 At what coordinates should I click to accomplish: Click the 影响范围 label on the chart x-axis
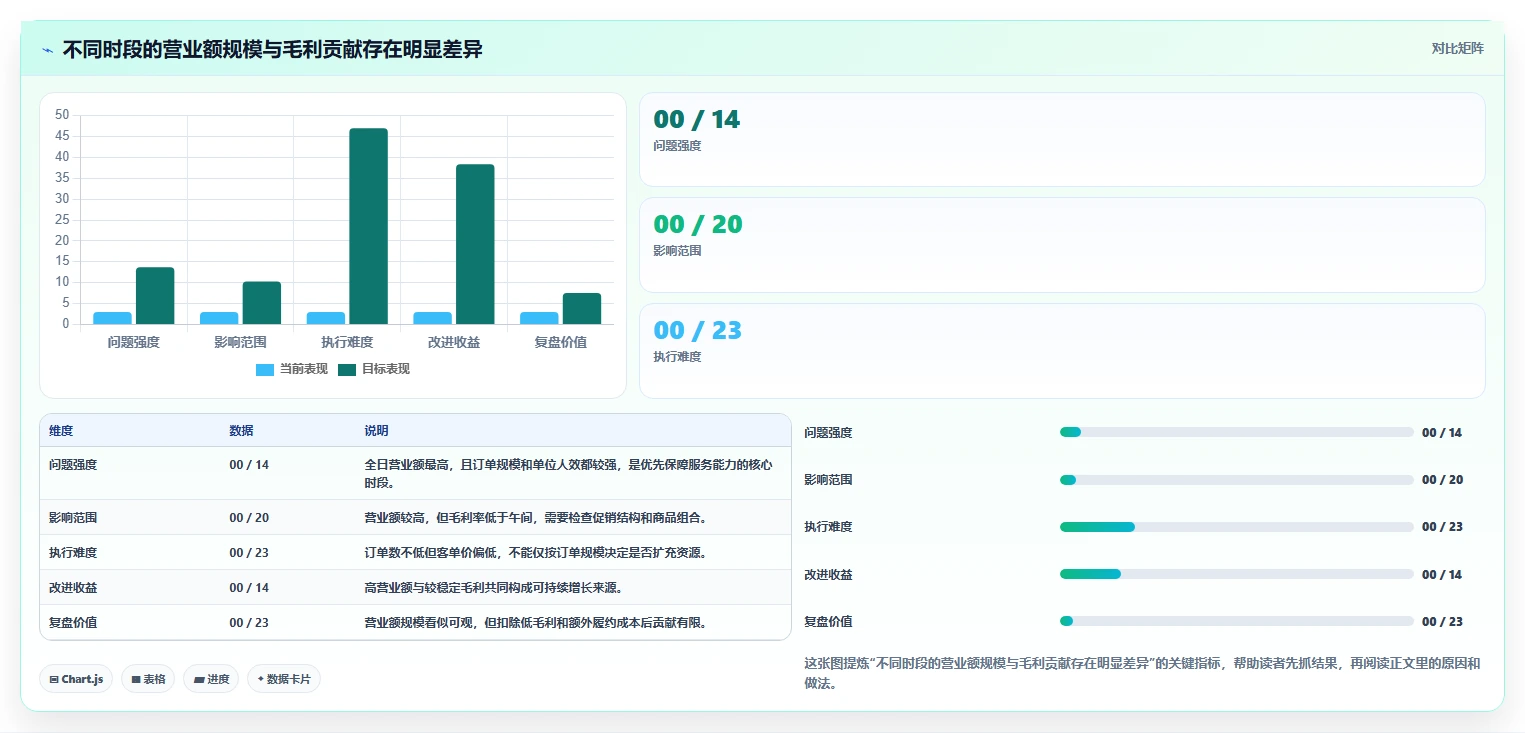pyautogui.click(x=240, y=342)
